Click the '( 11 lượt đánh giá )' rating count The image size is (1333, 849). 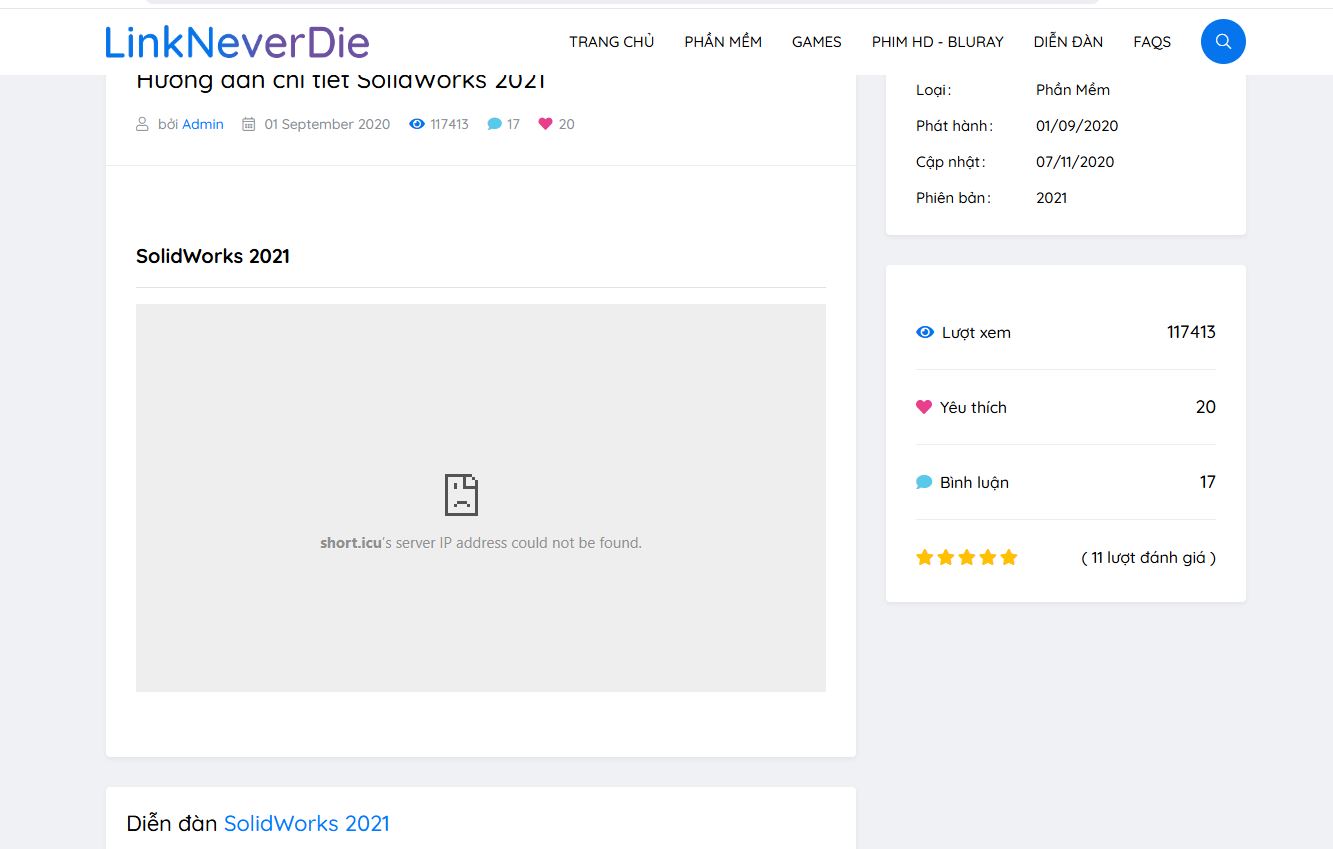1149,558
